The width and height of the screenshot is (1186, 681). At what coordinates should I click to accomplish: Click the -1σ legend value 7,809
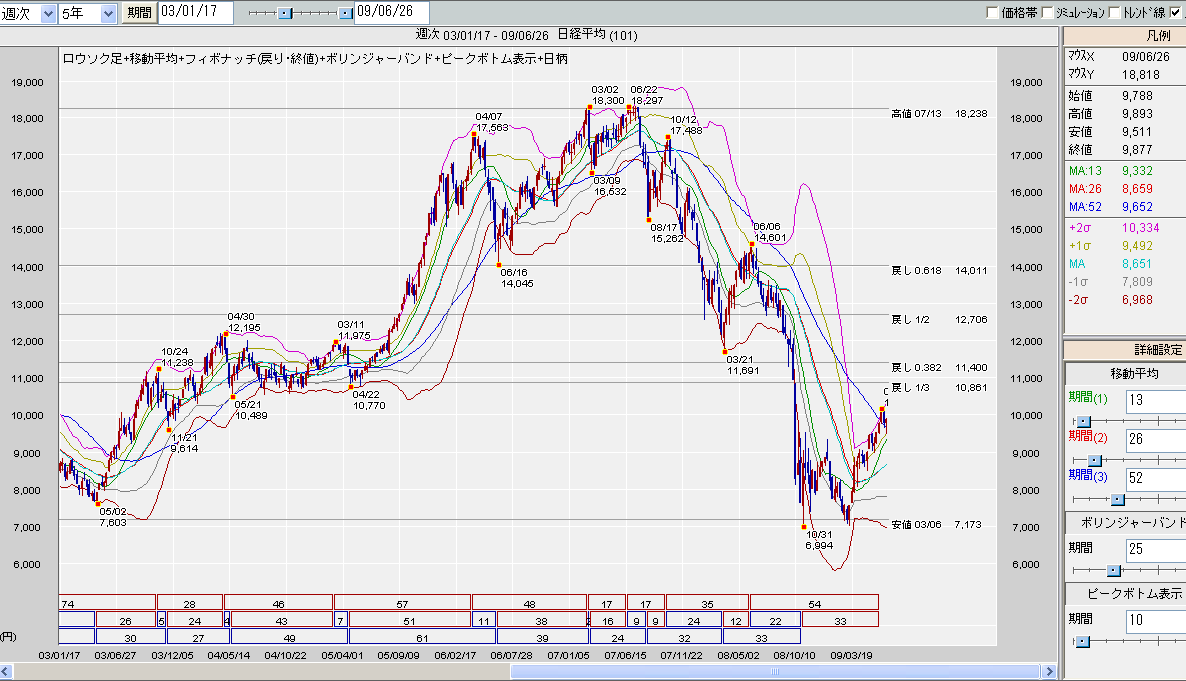coord(1138,282)
